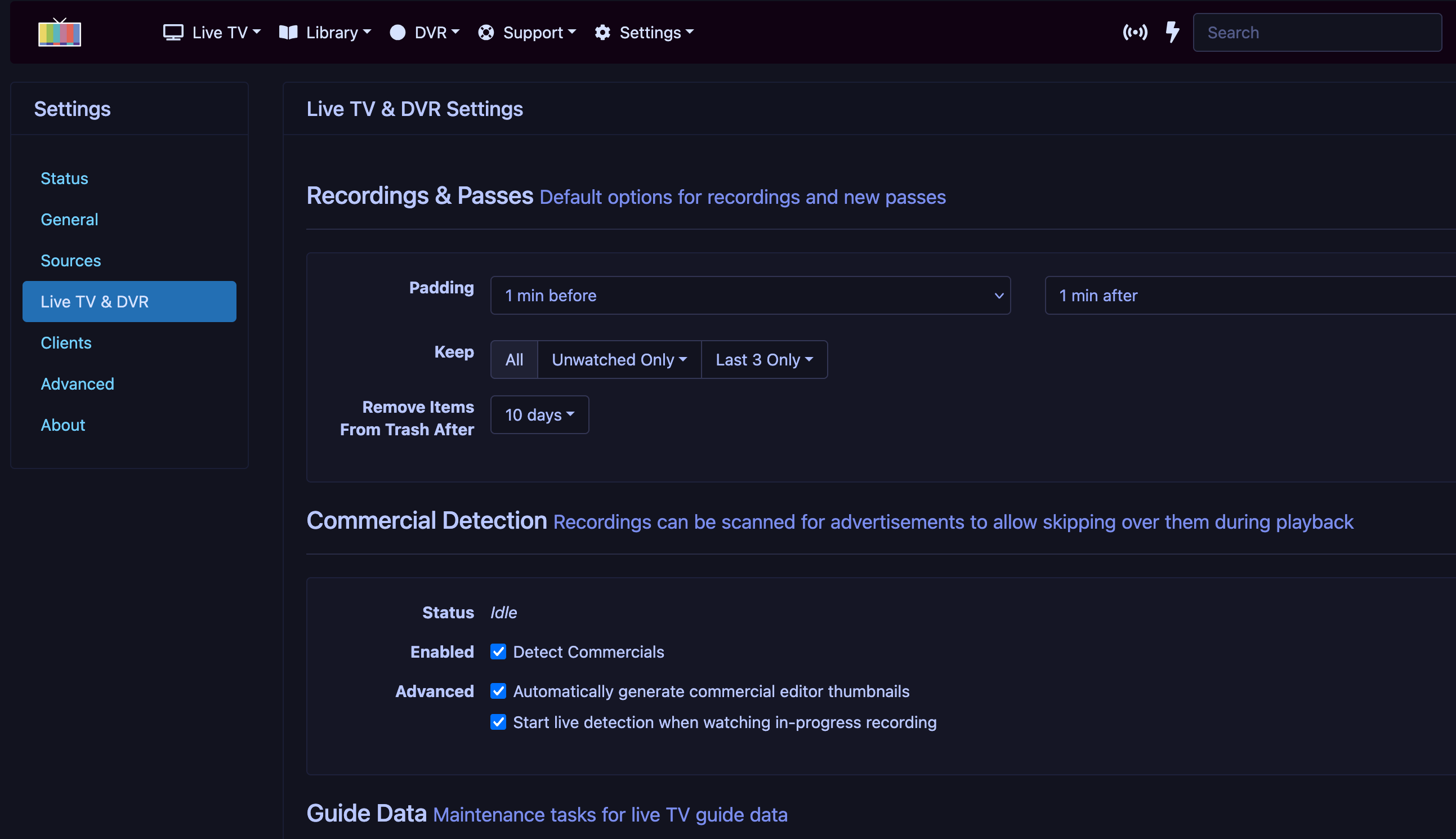Click into the Search input field
Viewport: 1456px width, 839px height.
[1316, 33]
